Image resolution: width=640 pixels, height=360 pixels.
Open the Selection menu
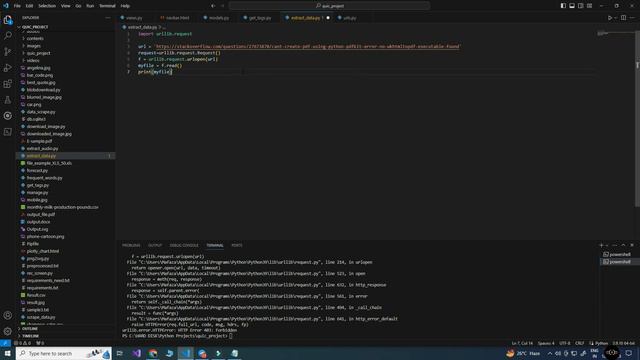(x=47, y=6)
